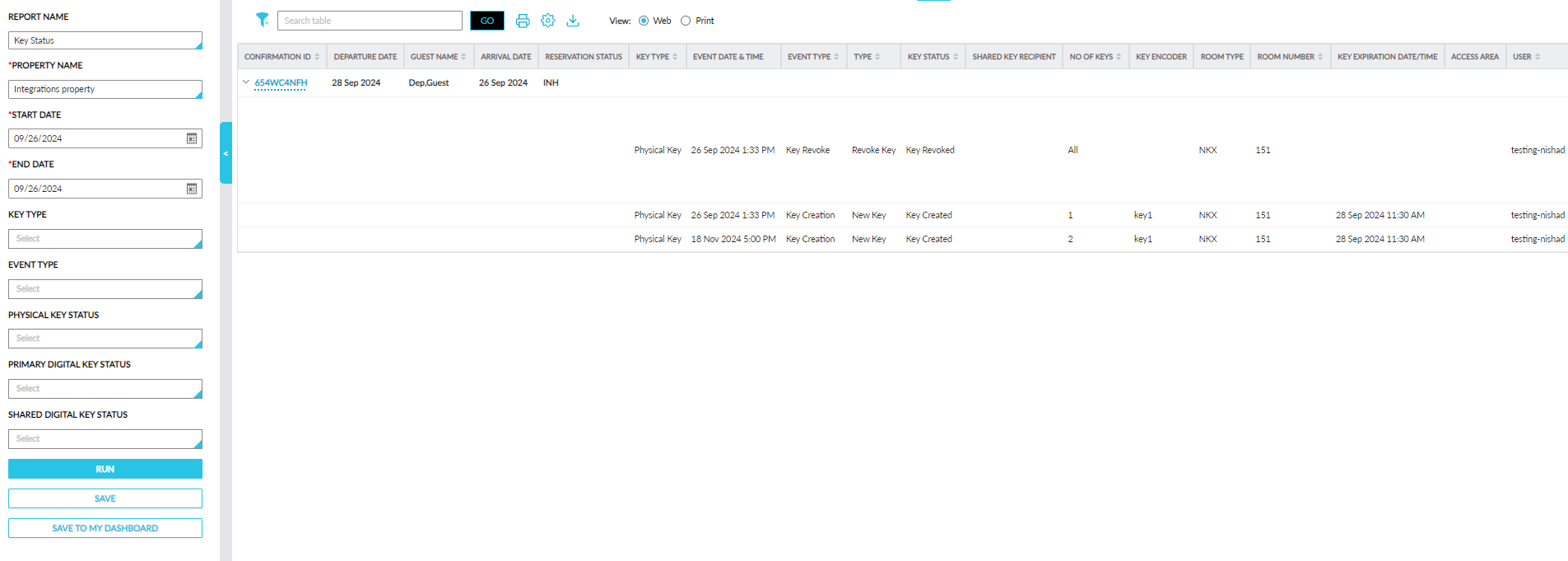The height and width of the screenshot is (561, 1568).
Task: Sort by Type column
Action: click(x=877, y=57)
